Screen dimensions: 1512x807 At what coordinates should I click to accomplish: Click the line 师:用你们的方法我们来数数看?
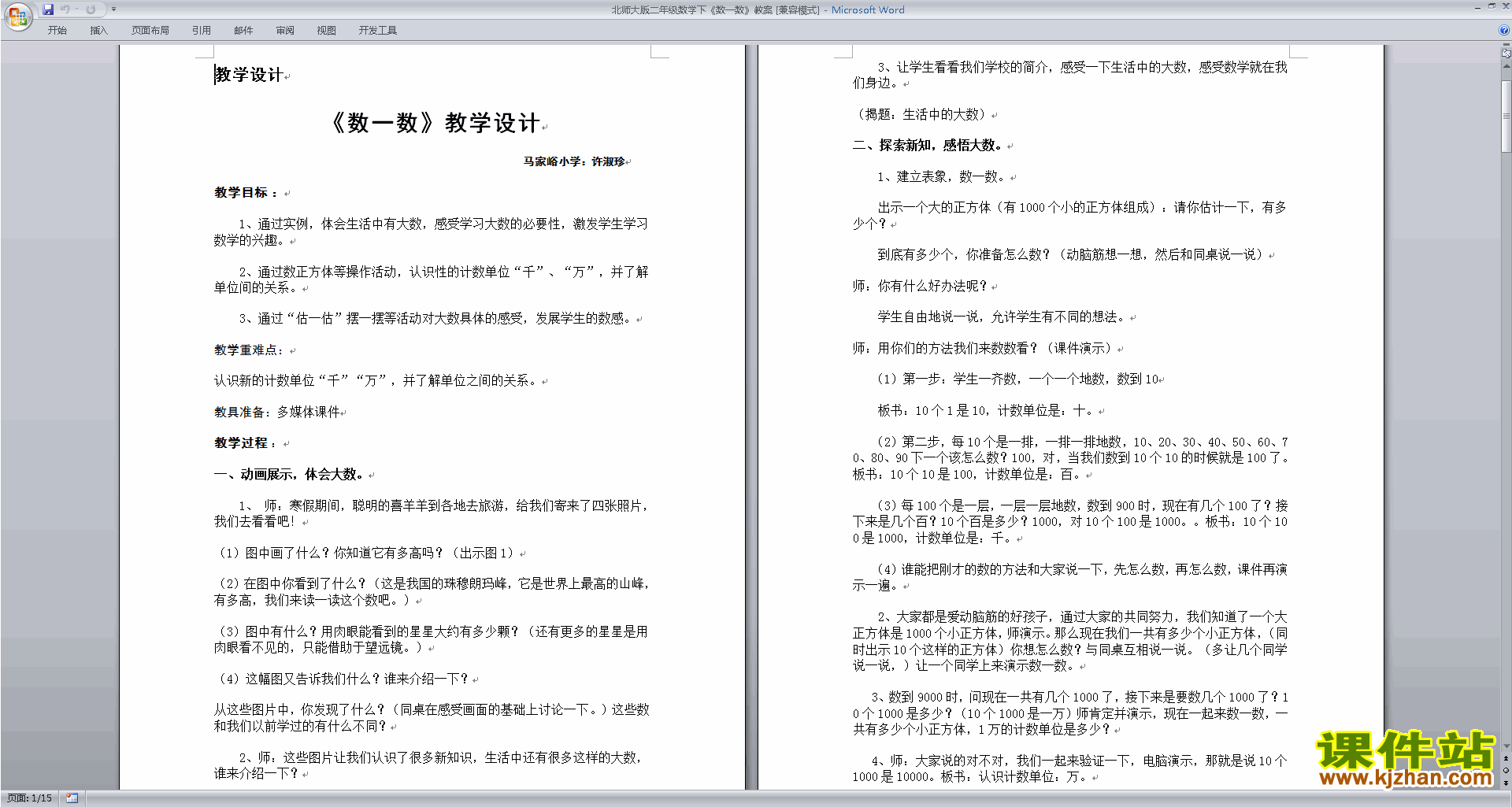[983, 349]
